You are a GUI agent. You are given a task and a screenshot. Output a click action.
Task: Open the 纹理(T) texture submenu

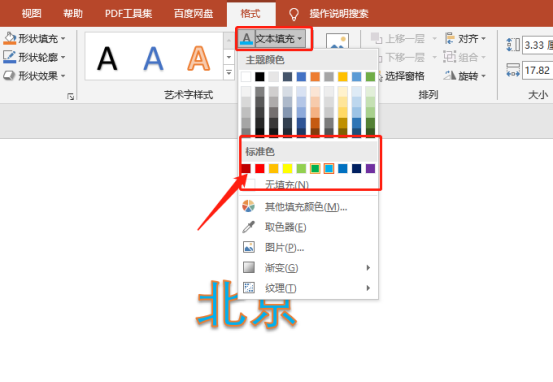[x=308, y=288]
